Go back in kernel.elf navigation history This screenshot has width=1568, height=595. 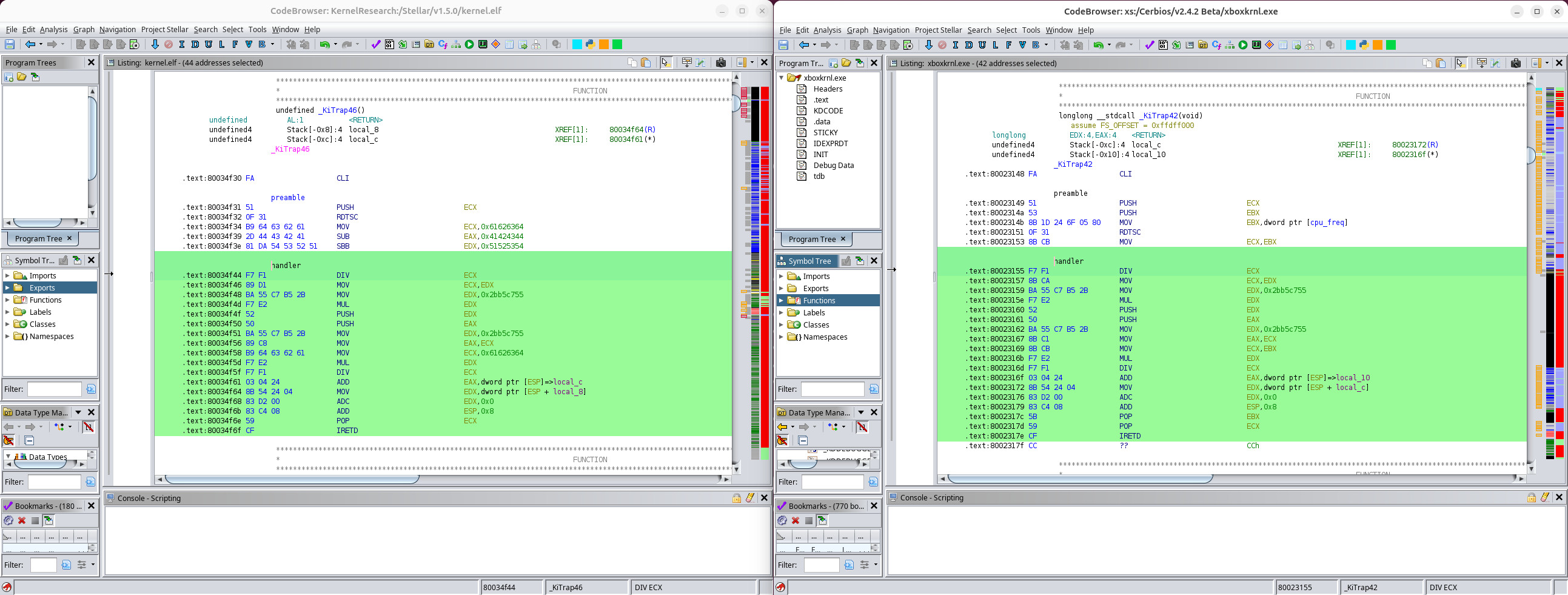30,44
